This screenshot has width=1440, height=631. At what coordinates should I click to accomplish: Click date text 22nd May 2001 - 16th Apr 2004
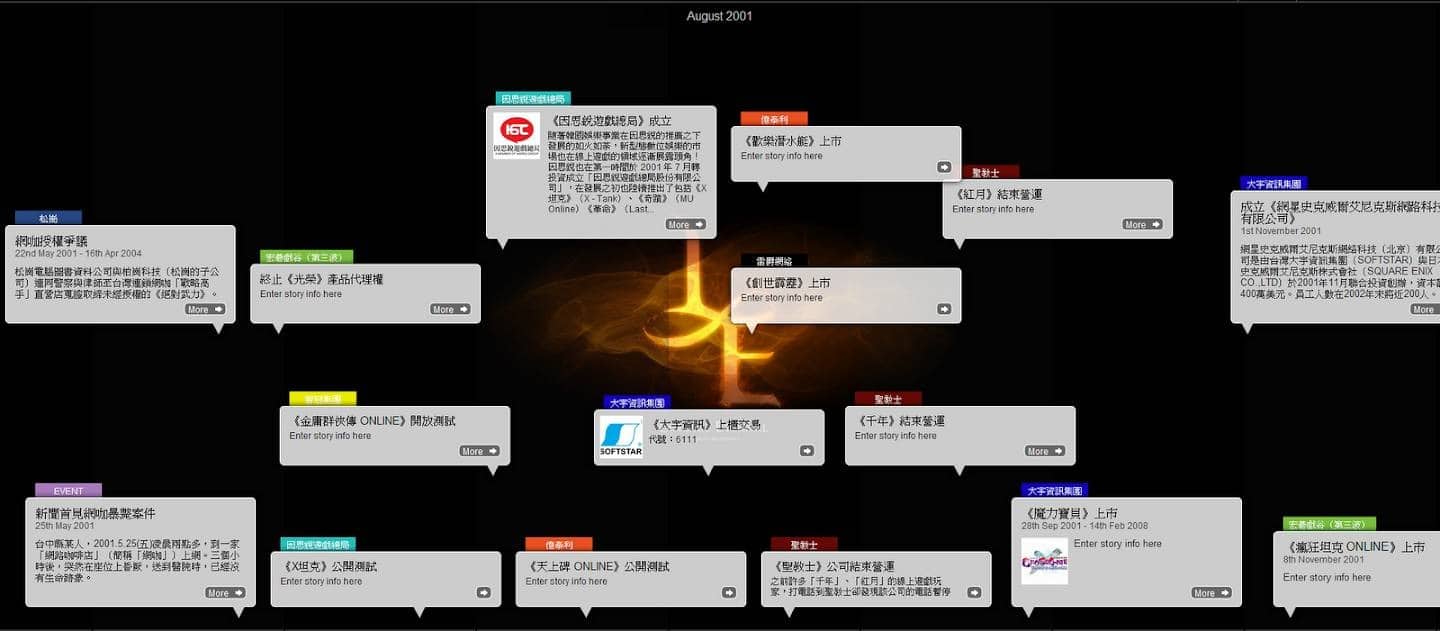78,254
